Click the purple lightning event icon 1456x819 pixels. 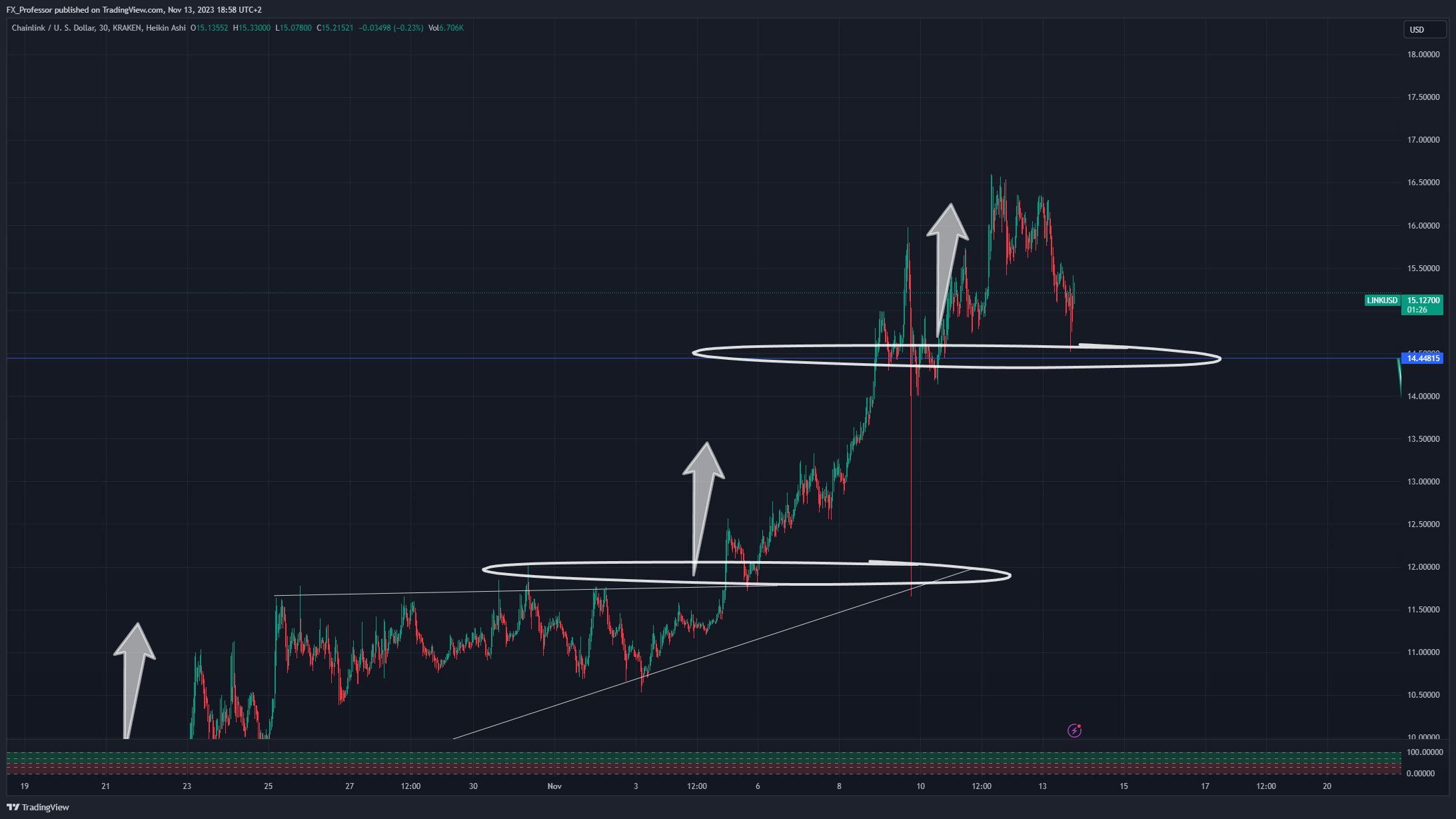tap(1074, 730)
